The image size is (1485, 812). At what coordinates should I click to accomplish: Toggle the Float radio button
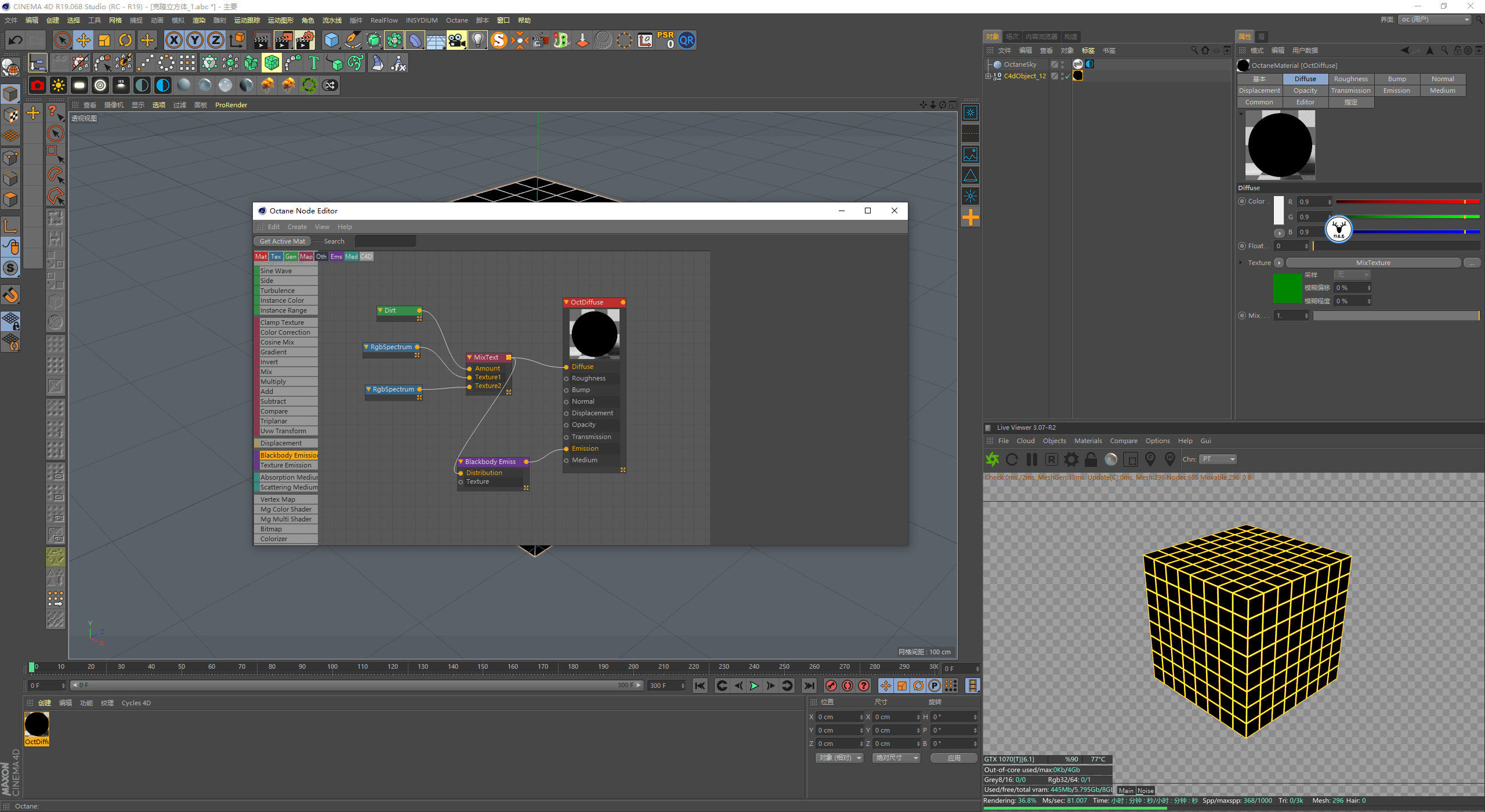click(x=1242, y=246)
